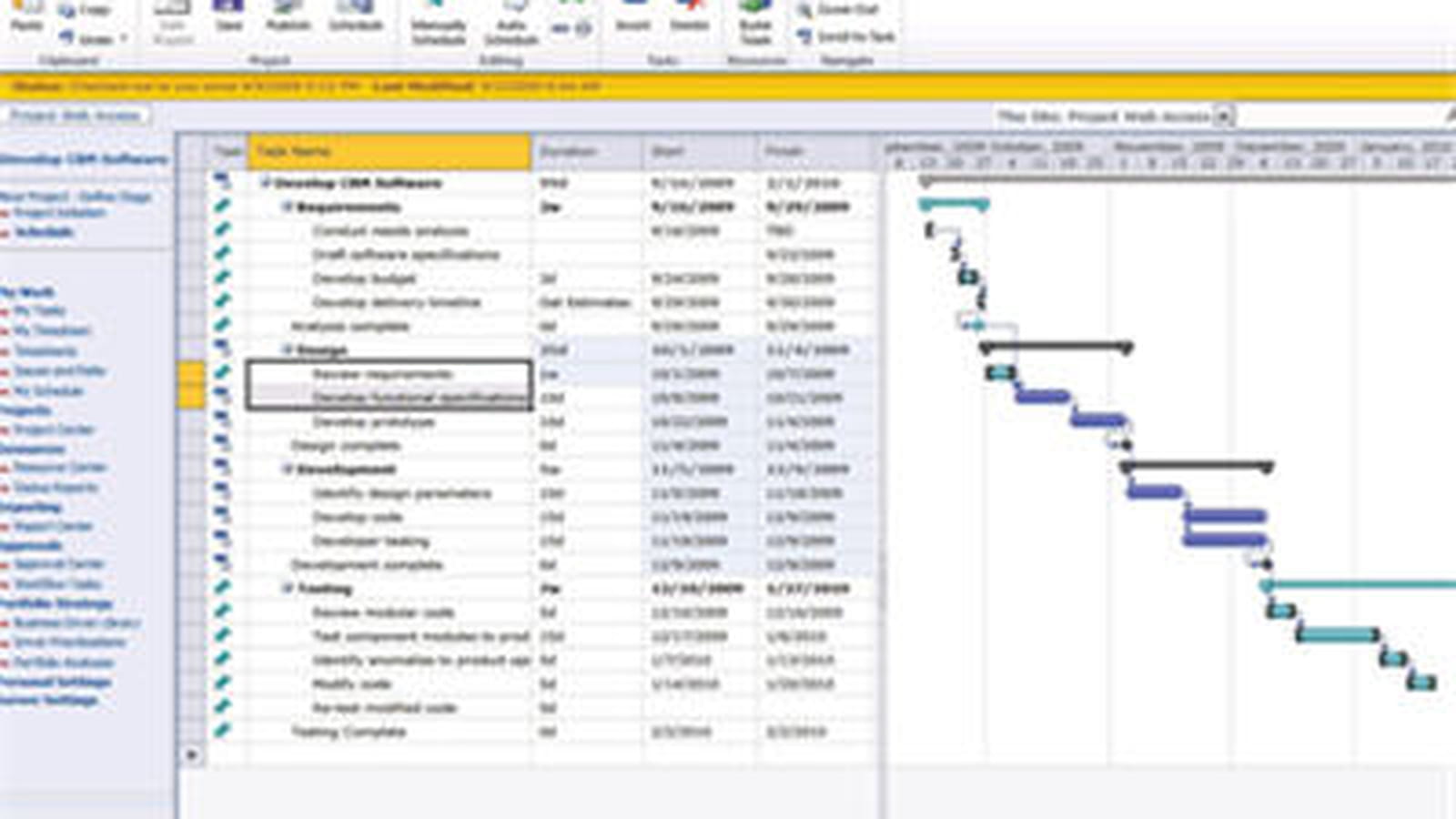Click the Duration column header
This screenshot has width=1456, height=819.
click(589, 152)
